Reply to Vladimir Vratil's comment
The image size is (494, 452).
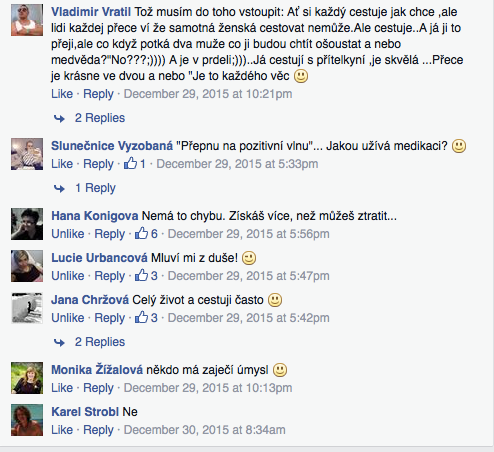[x=98, y=94]
